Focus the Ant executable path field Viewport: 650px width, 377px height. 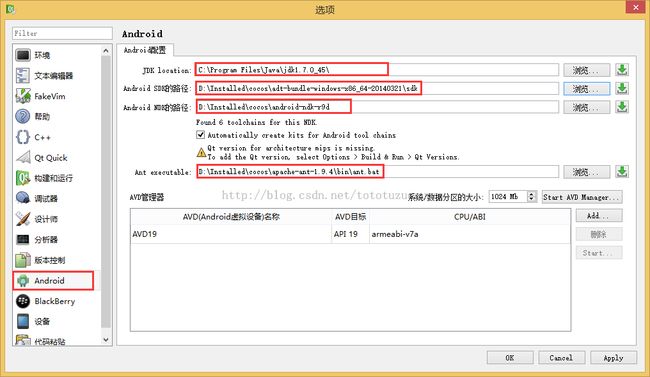pyautogui.click(x=377, y=172)
